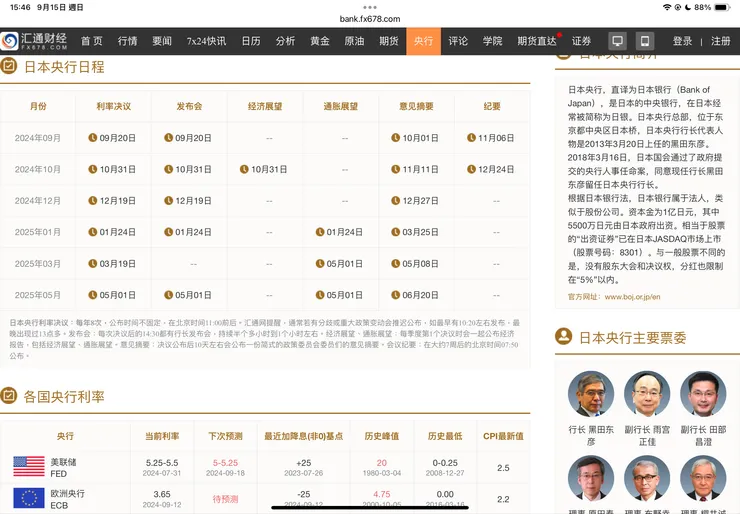Image resolution: width=740 pixels, height=514 pixels.
Task: Click the 美联储 FED row name
Action: (x=63, y=467)
